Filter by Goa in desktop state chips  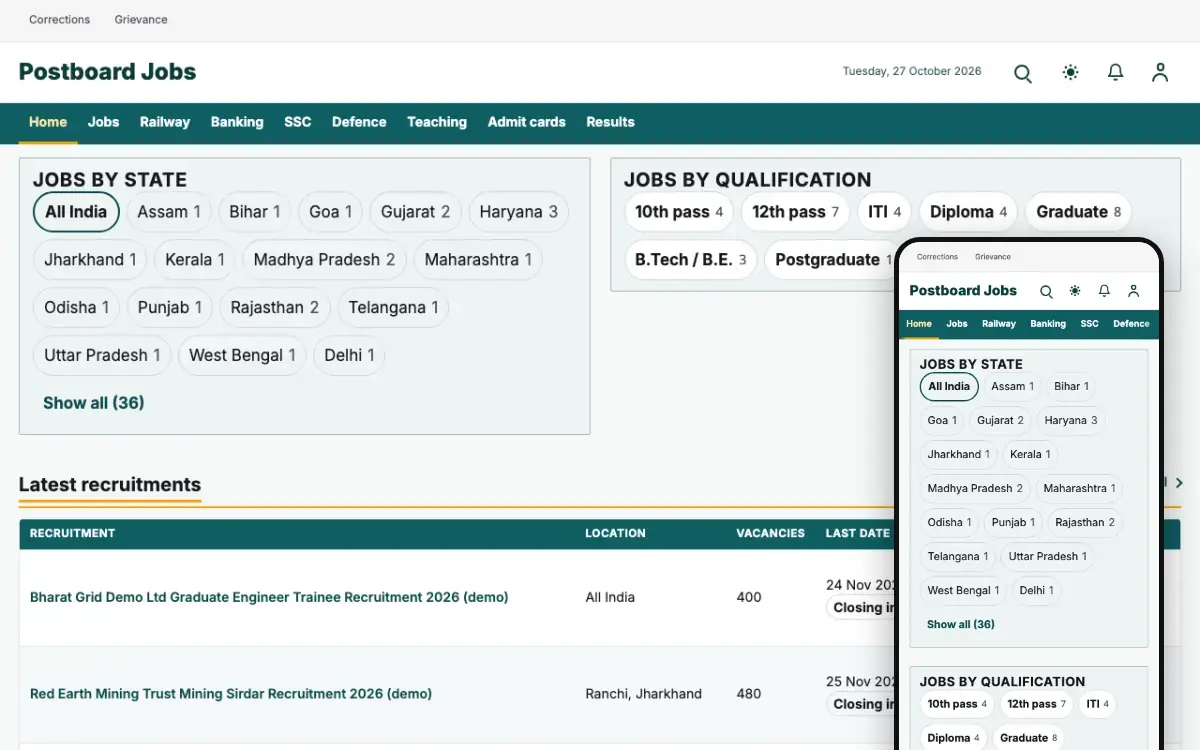click(330, 212)
